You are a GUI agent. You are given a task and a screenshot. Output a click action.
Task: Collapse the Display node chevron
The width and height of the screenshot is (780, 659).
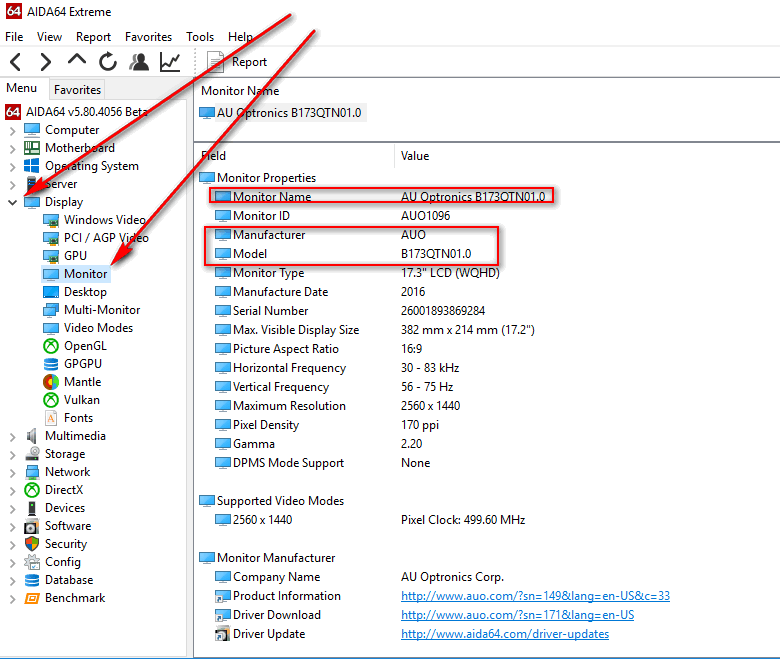tap(12, 202)
